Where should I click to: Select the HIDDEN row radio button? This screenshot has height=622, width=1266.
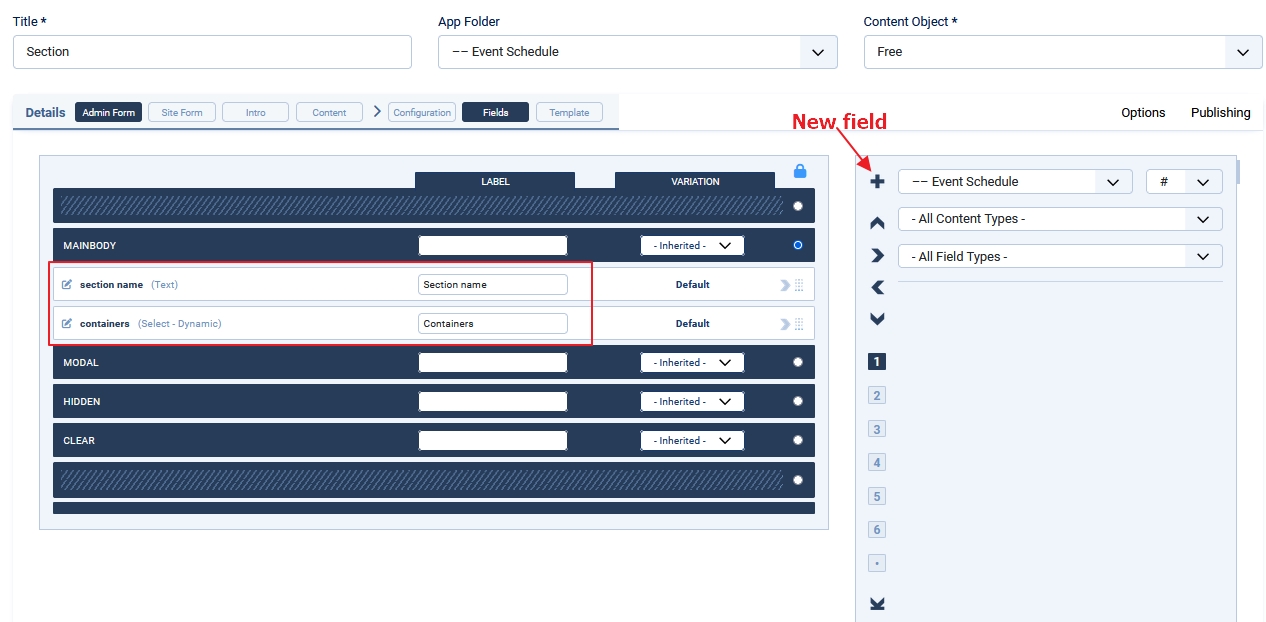pyautogui.click(x=797, y=402)
